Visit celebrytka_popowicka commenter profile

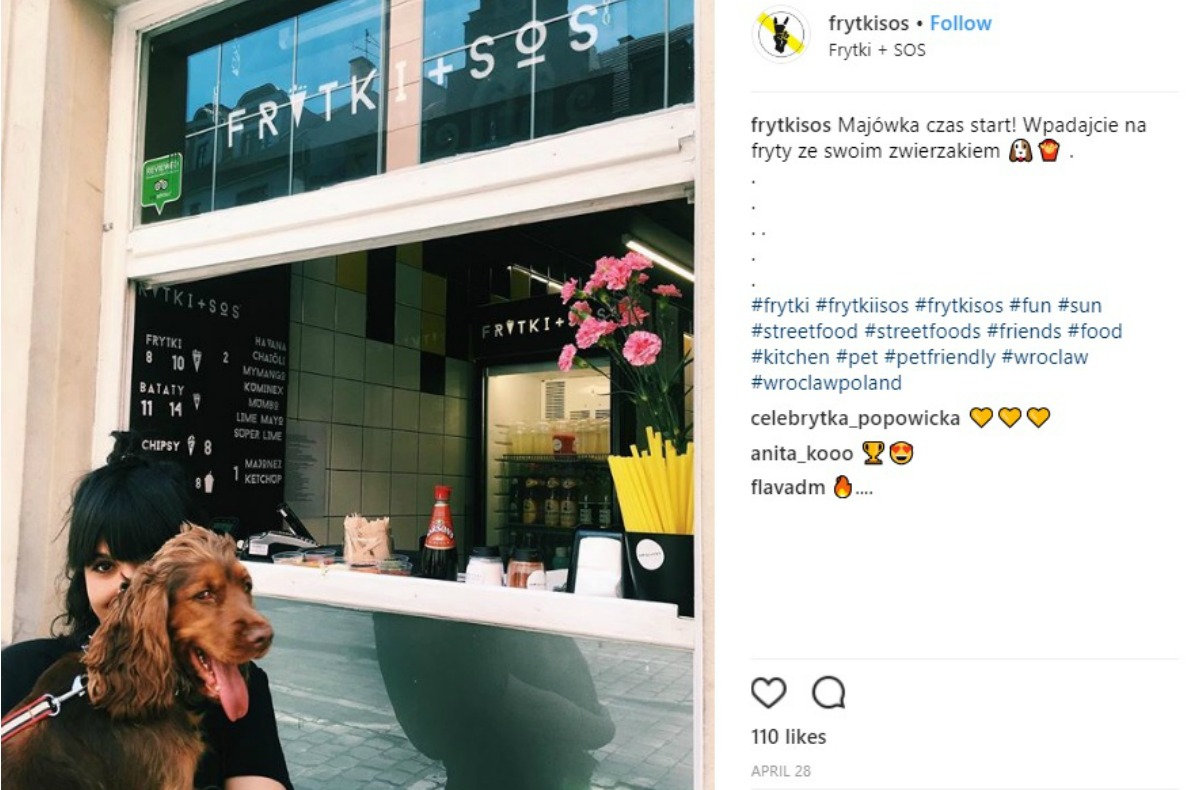855,418
